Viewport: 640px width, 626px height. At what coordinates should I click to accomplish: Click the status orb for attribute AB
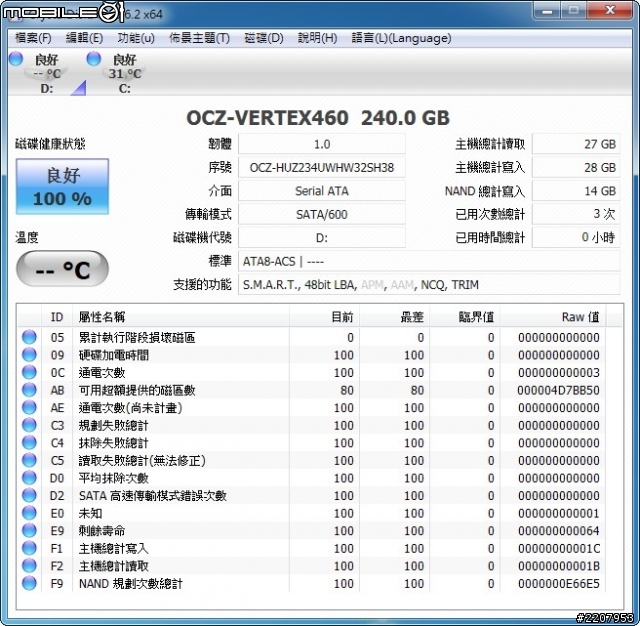click(x=29, y=390)
